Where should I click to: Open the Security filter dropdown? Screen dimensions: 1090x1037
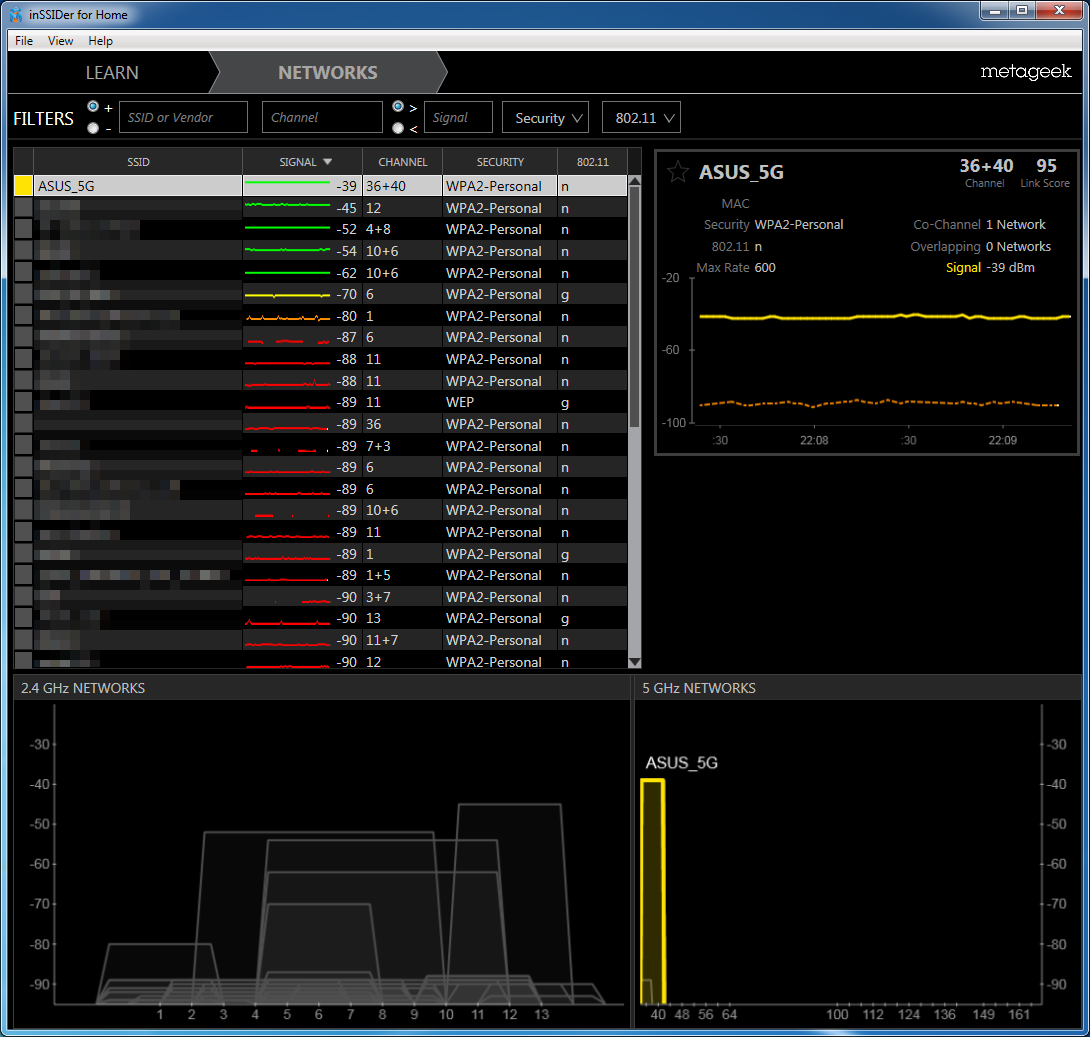tap(545, 117)
